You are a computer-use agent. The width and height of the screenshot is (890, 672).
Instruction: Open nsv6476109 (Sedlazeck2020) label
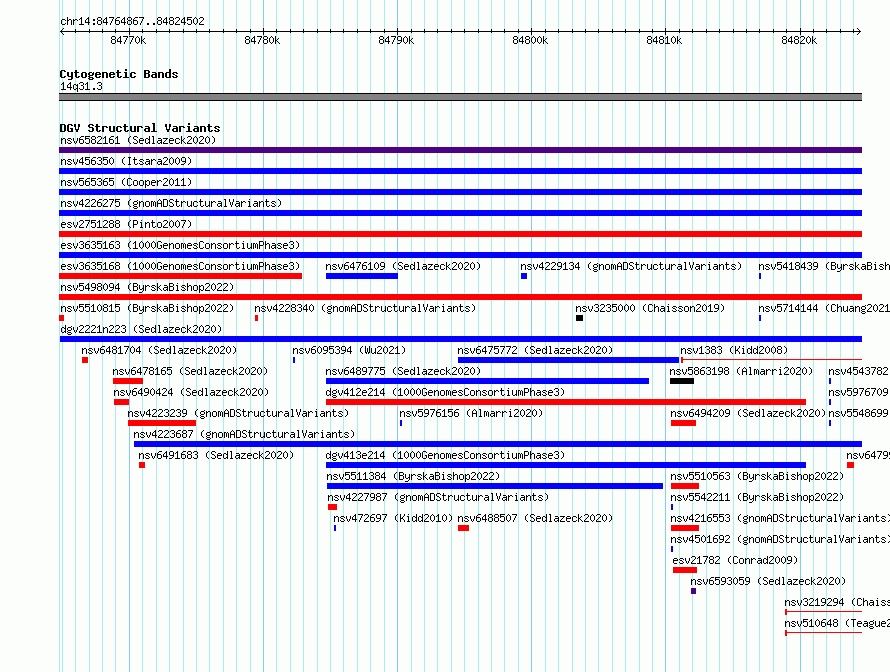click(403, 266)
